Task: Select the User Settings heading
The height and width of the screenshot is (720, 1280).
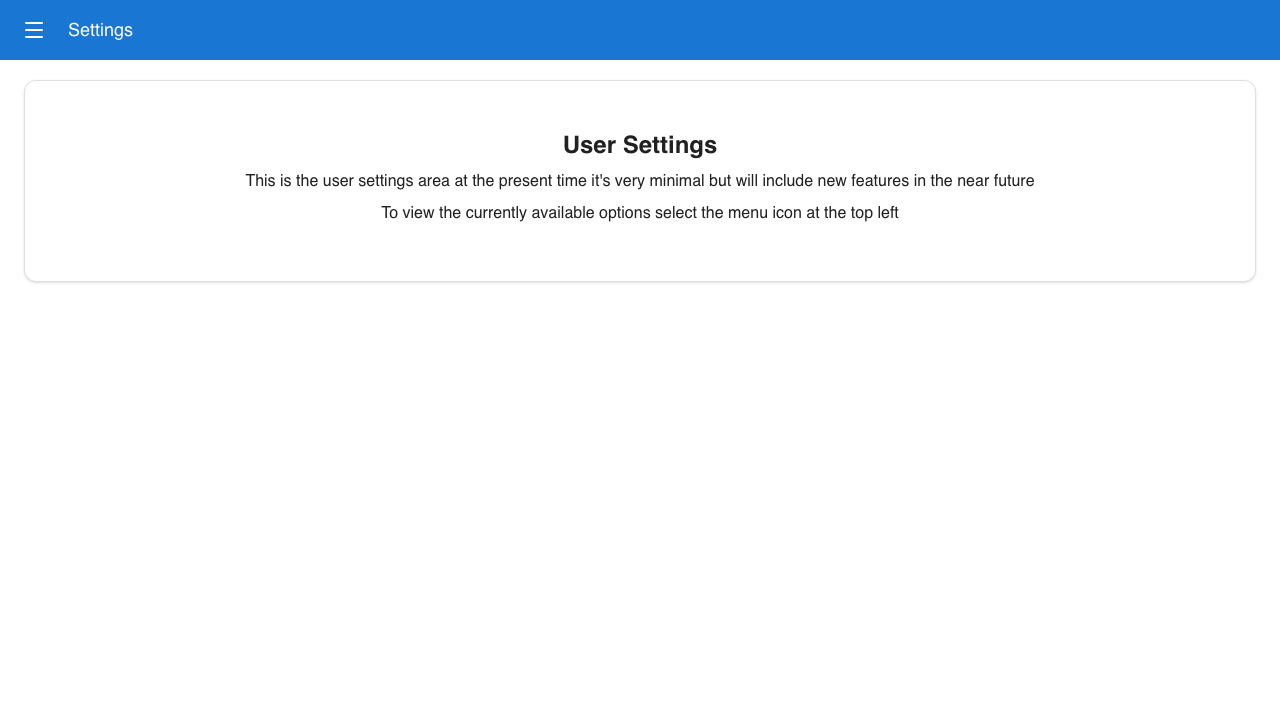Action: [x=640, y=145]
